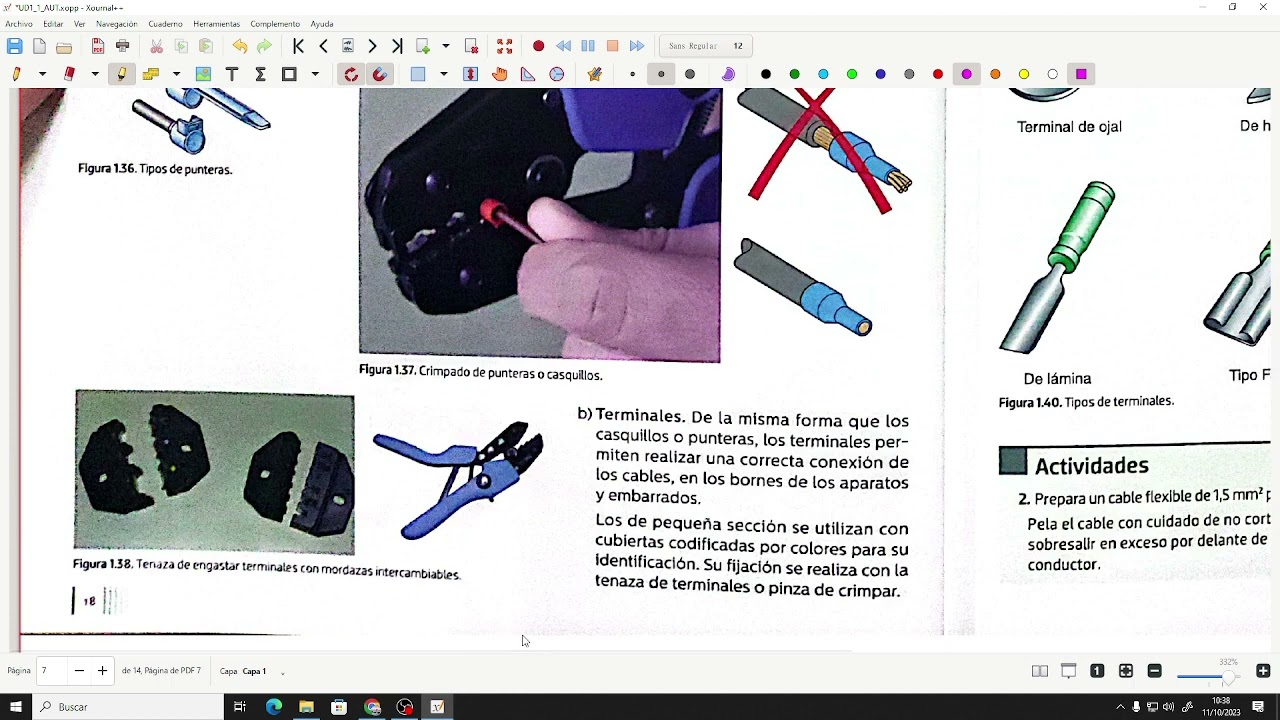Go to the previous page
Image resolution: width=1280 pixels, height=720 pixels.
pyautogui.click(x=323, y=46)
